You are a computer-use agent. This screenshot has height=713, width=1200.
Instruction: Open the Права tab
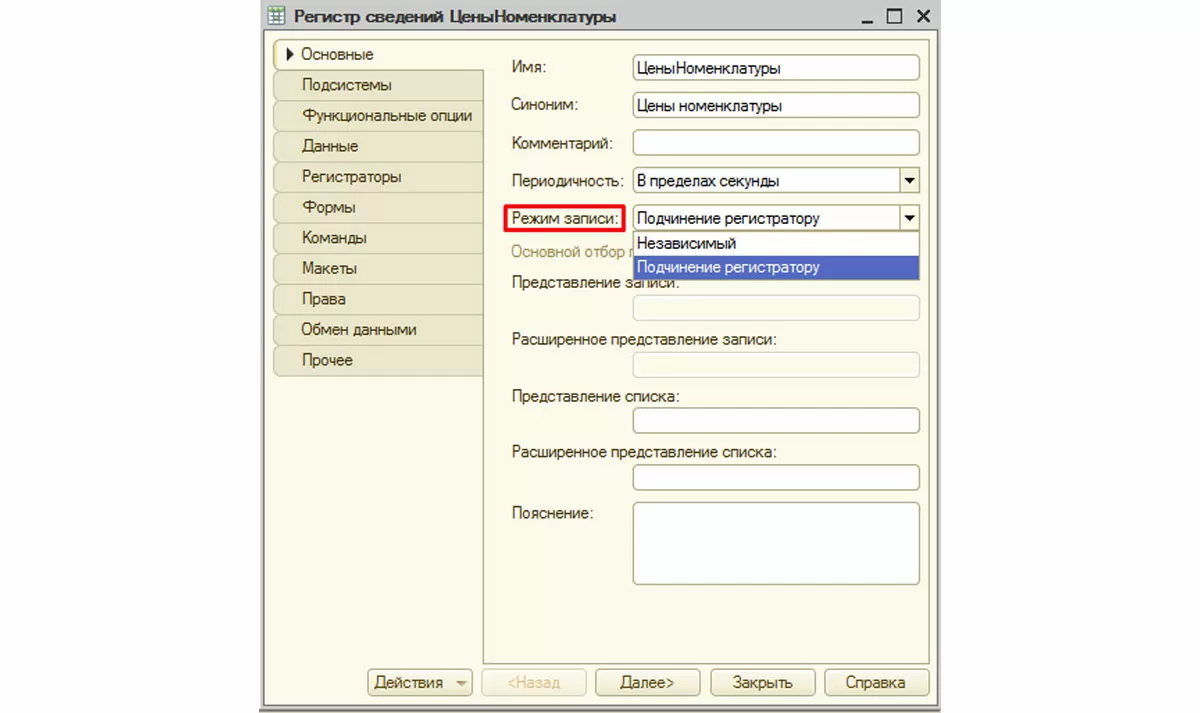coord(324,298)
